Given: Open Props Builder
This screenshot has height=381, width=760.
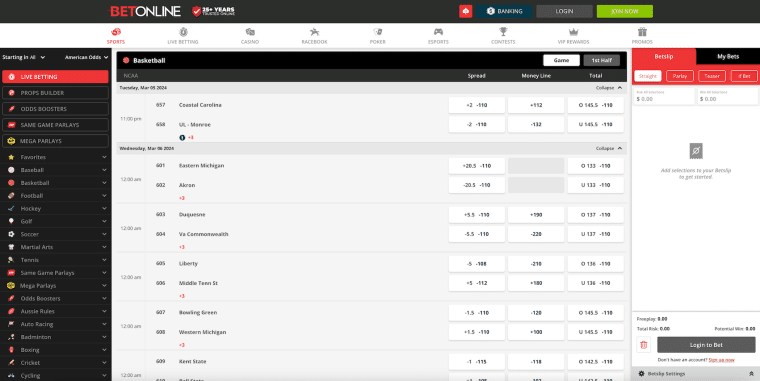Looking at the screenshot, I should pos(55,93).
